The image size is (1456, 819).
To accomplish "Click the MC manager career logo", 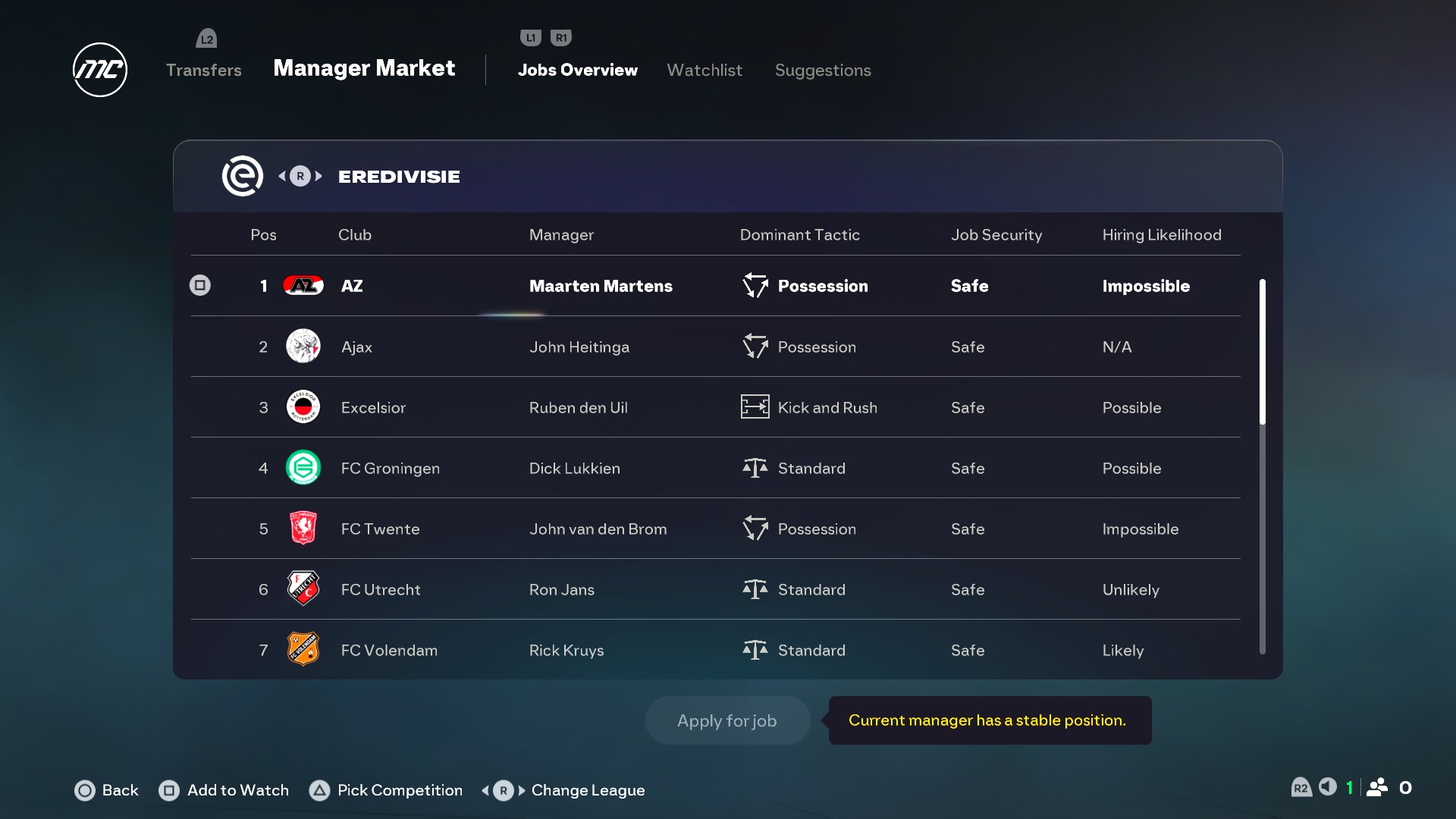I will [99, 70].
